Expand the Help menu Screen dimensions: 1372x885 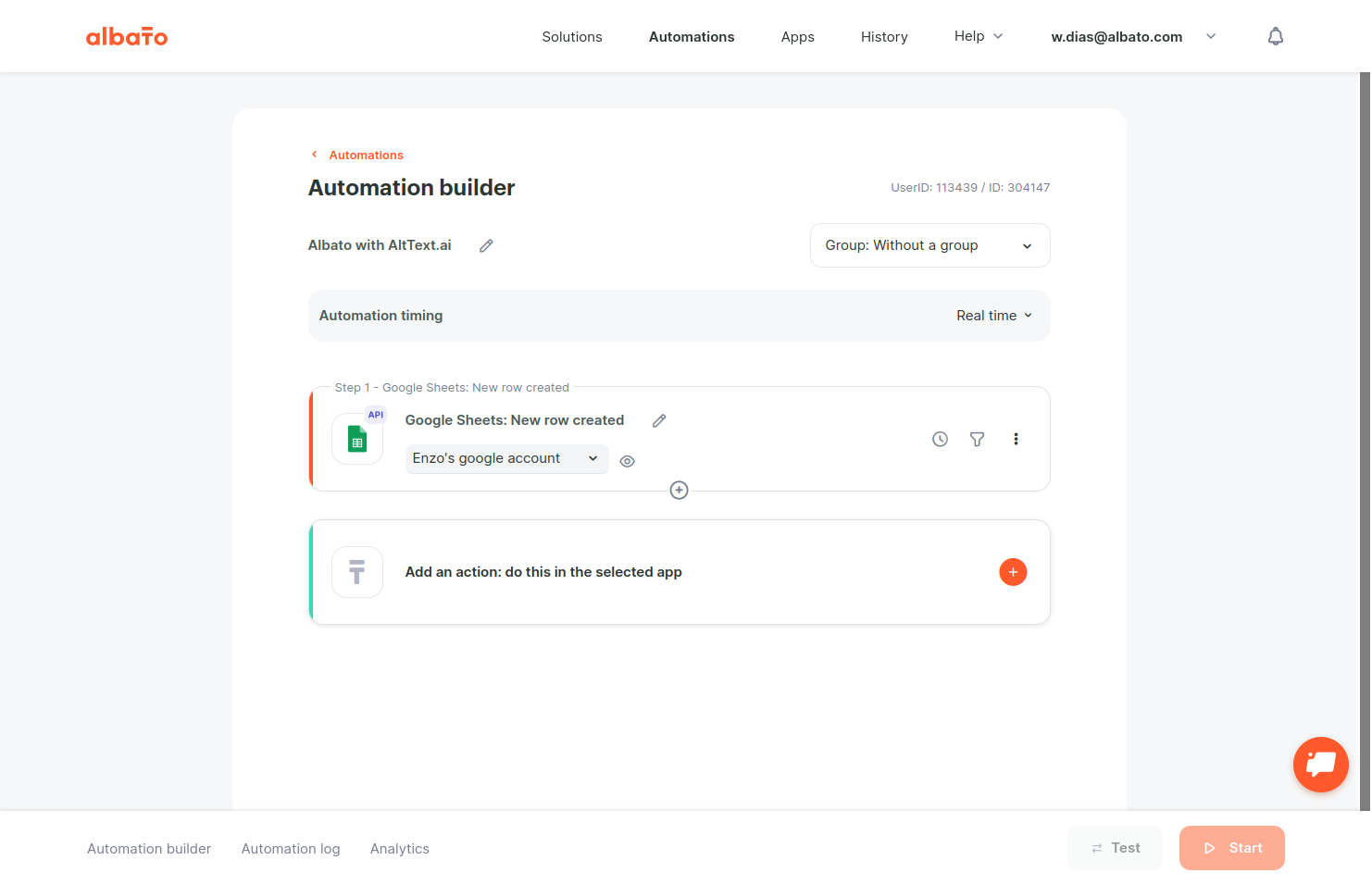coord(979,36)
